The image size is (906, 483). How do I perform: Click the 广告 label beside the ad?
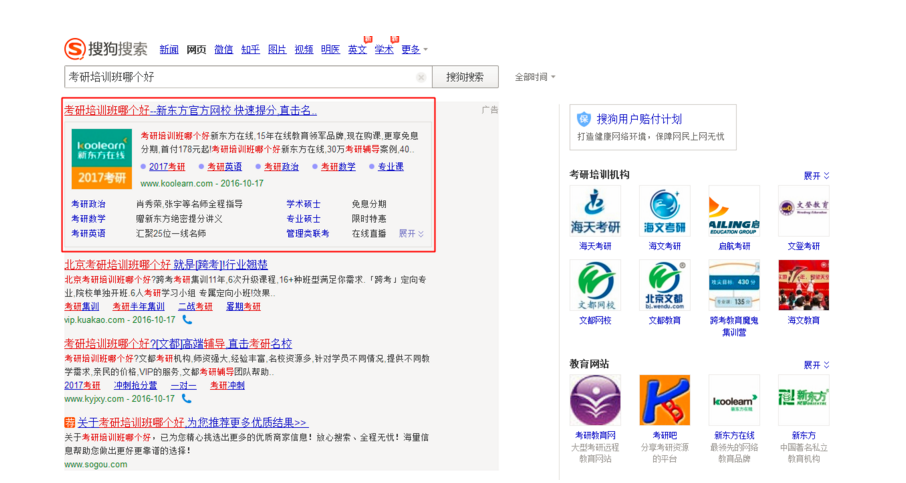pyautogui.click(x=489, y=110)
